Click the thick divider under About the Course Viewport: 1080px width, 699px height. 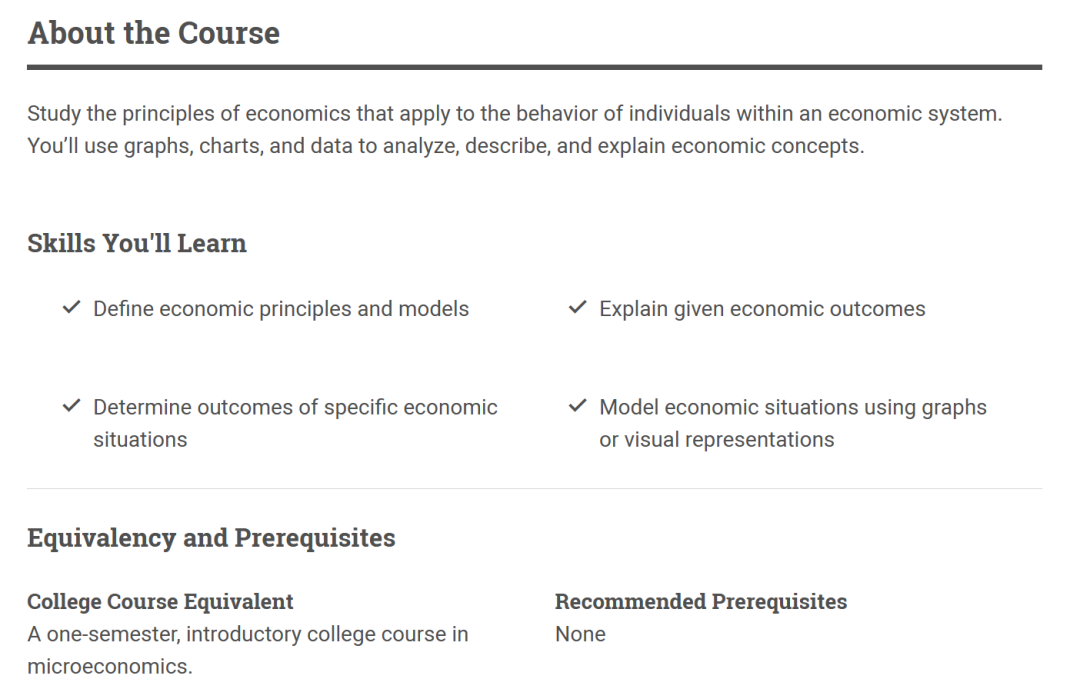pyautogui.click(x=534, y=67)
